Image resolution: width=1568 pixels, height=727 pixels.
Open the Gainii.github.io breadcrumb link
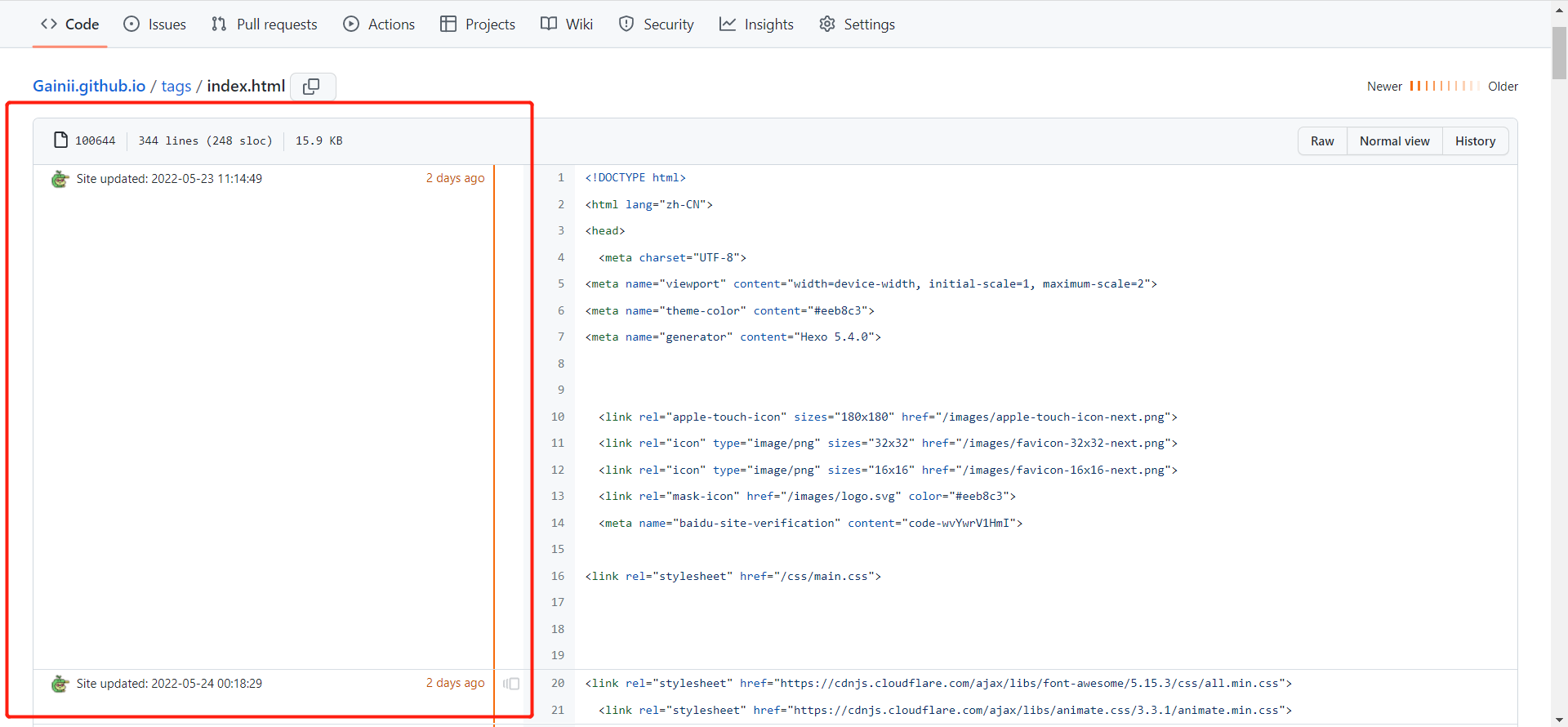tap(89, 86)
